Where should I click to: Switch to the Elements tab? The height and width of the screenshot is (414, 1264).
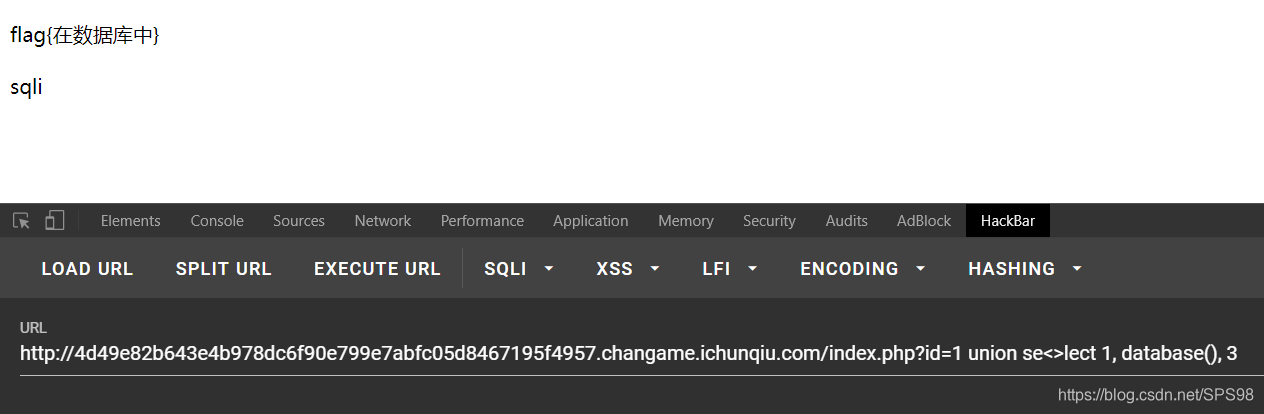click(x=130, y=221)
